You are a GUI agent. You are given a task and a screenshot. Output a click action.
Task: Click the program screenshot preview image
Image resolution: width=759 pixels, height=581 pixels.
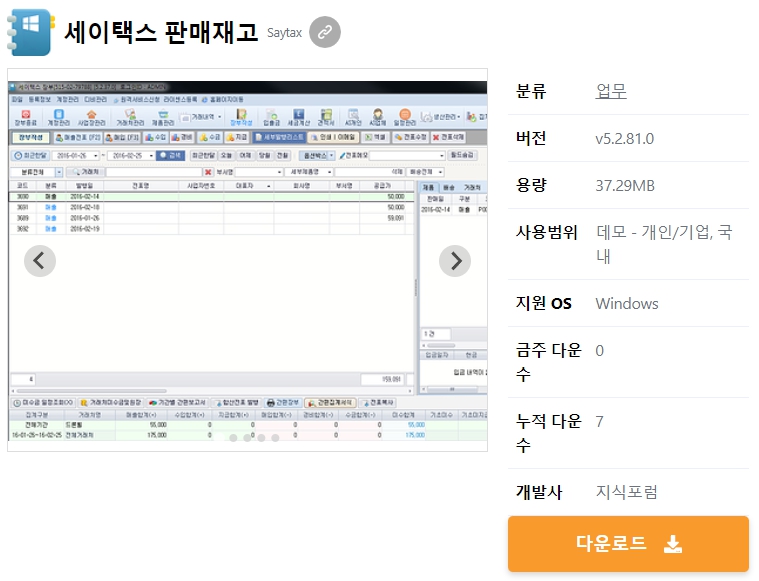tap(247, 260)
